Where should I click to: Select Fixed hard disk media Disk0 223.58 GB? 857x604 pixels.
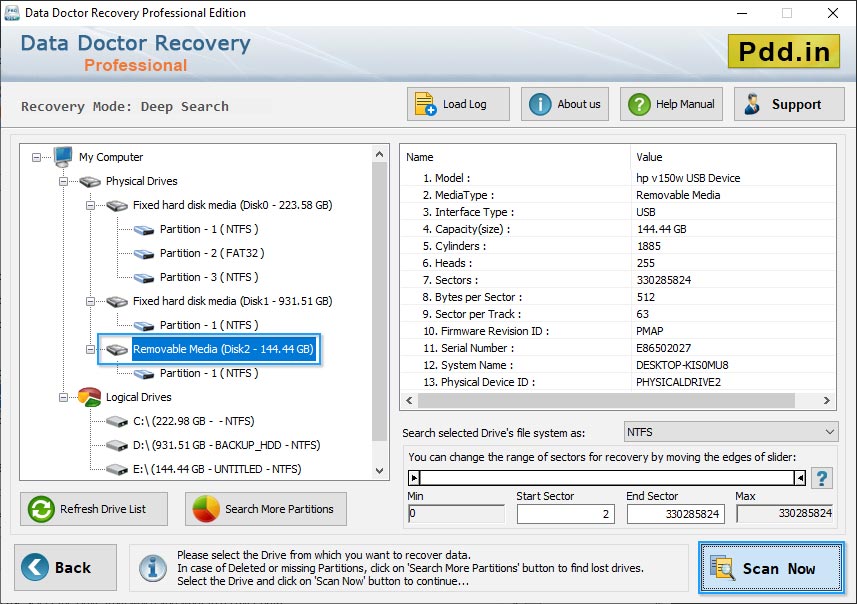pyautogui.click(x=232, y=206)
